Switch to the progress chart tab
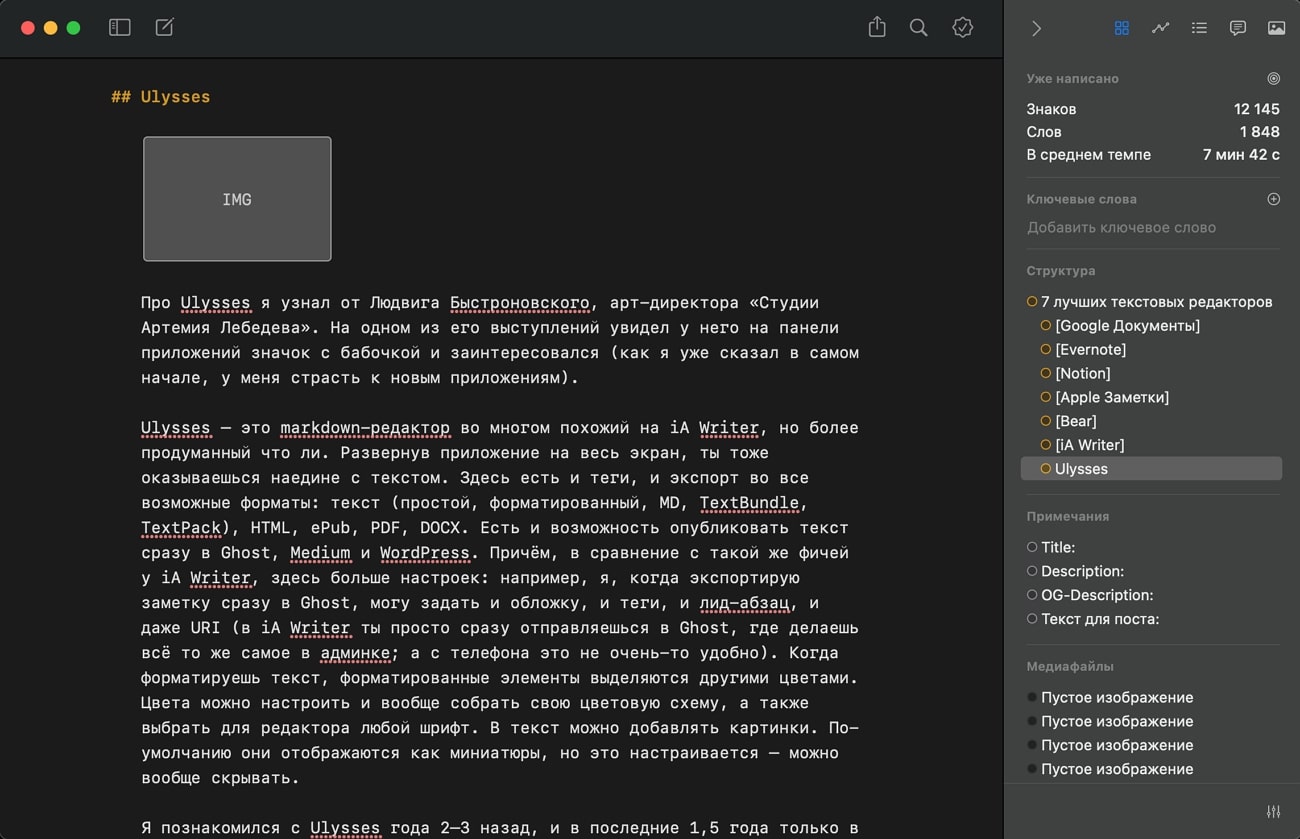This screenshot has width=1300, height=839. [1160, 28]
